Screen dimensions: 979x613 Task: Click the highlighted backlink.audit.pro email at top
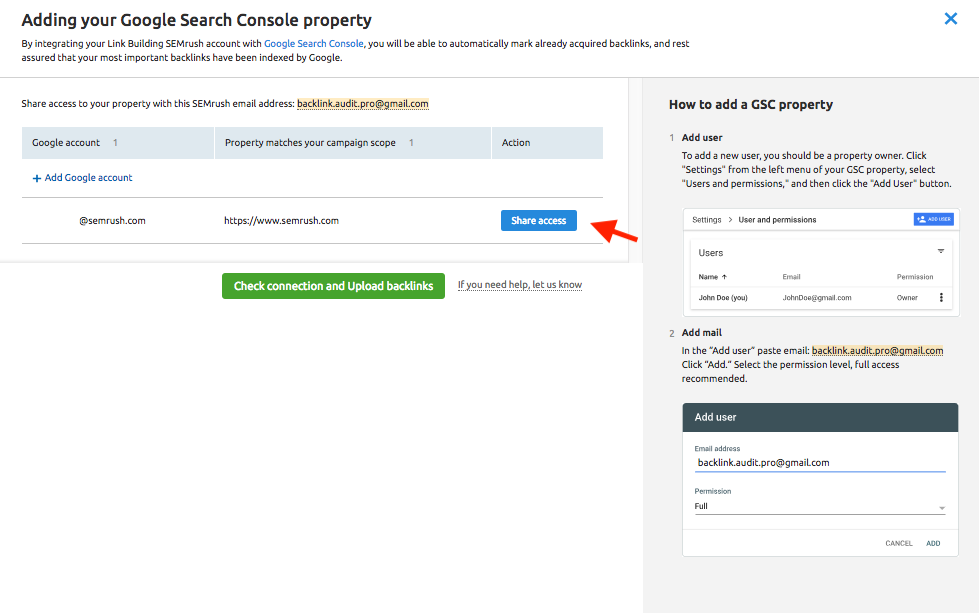(x=363, y=104)
